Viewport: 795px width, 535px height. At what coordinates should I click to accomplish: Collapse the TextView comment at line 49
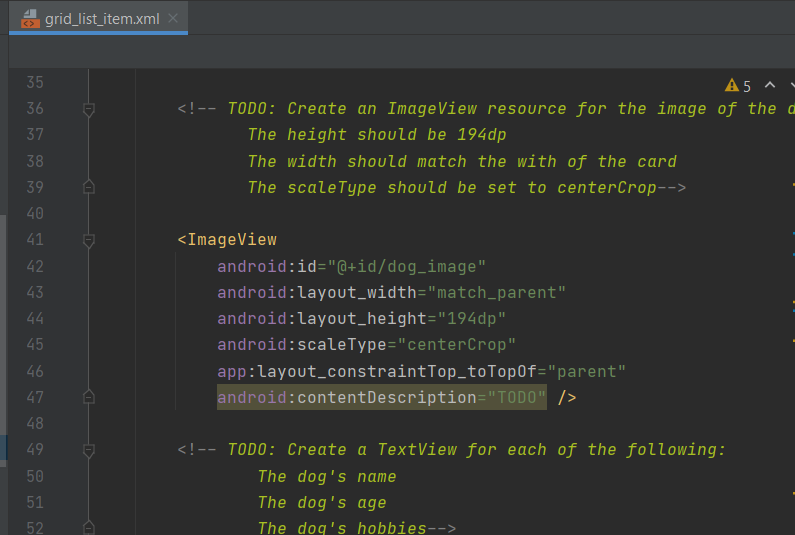coord(89,450)
